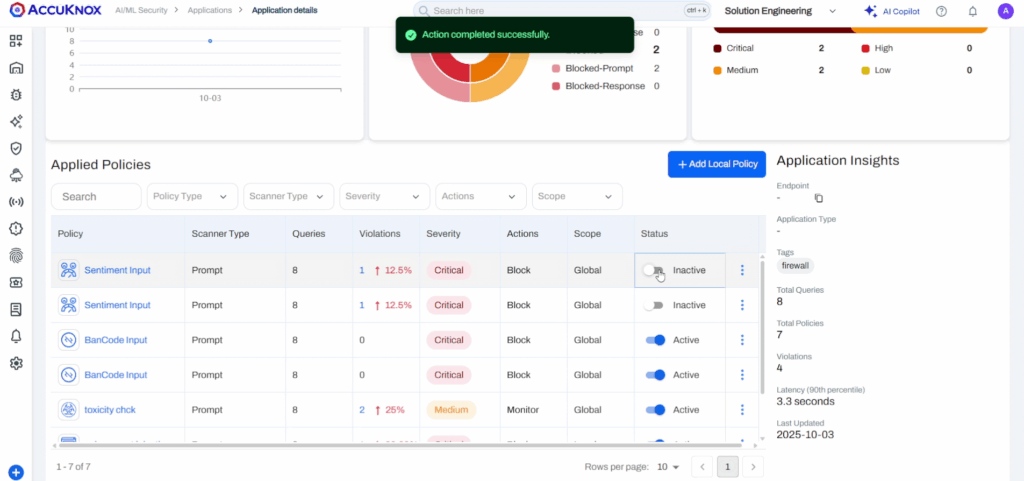The width and height of the screenshot is (1024, 481).
Task: Expand the Severity filter dropdown
Action: [385, 196]
